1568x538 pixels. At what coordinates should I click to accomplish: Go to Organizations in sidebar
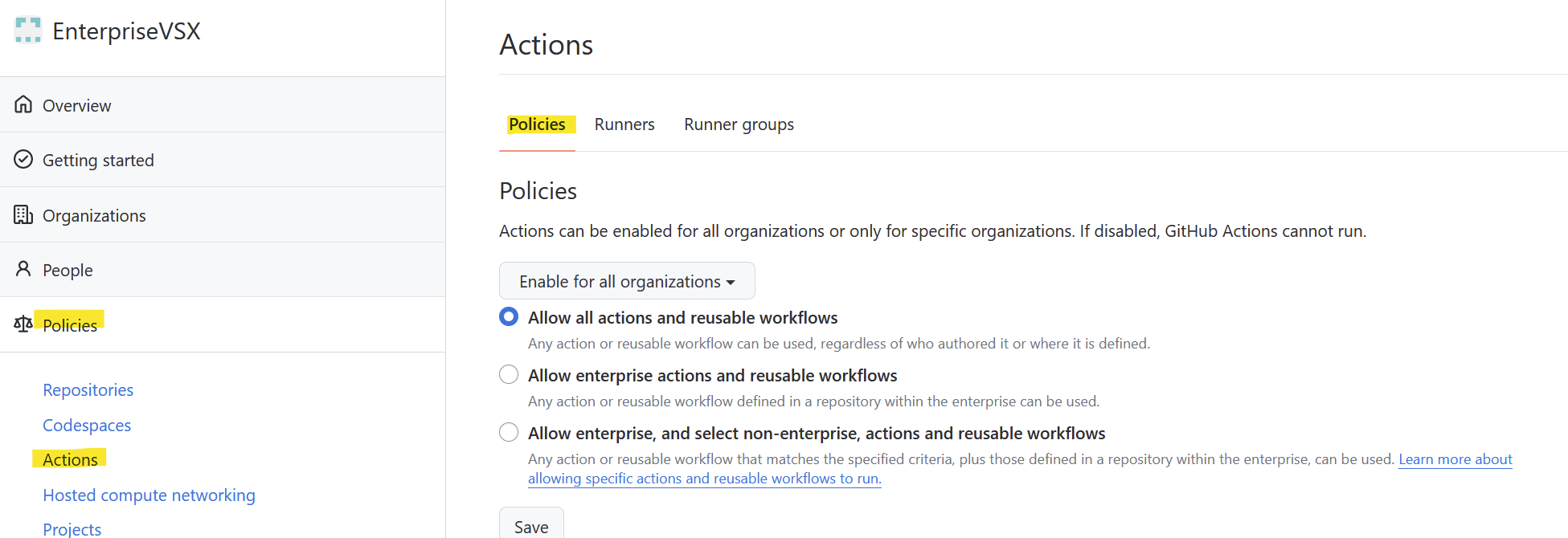tap(223, 215)
